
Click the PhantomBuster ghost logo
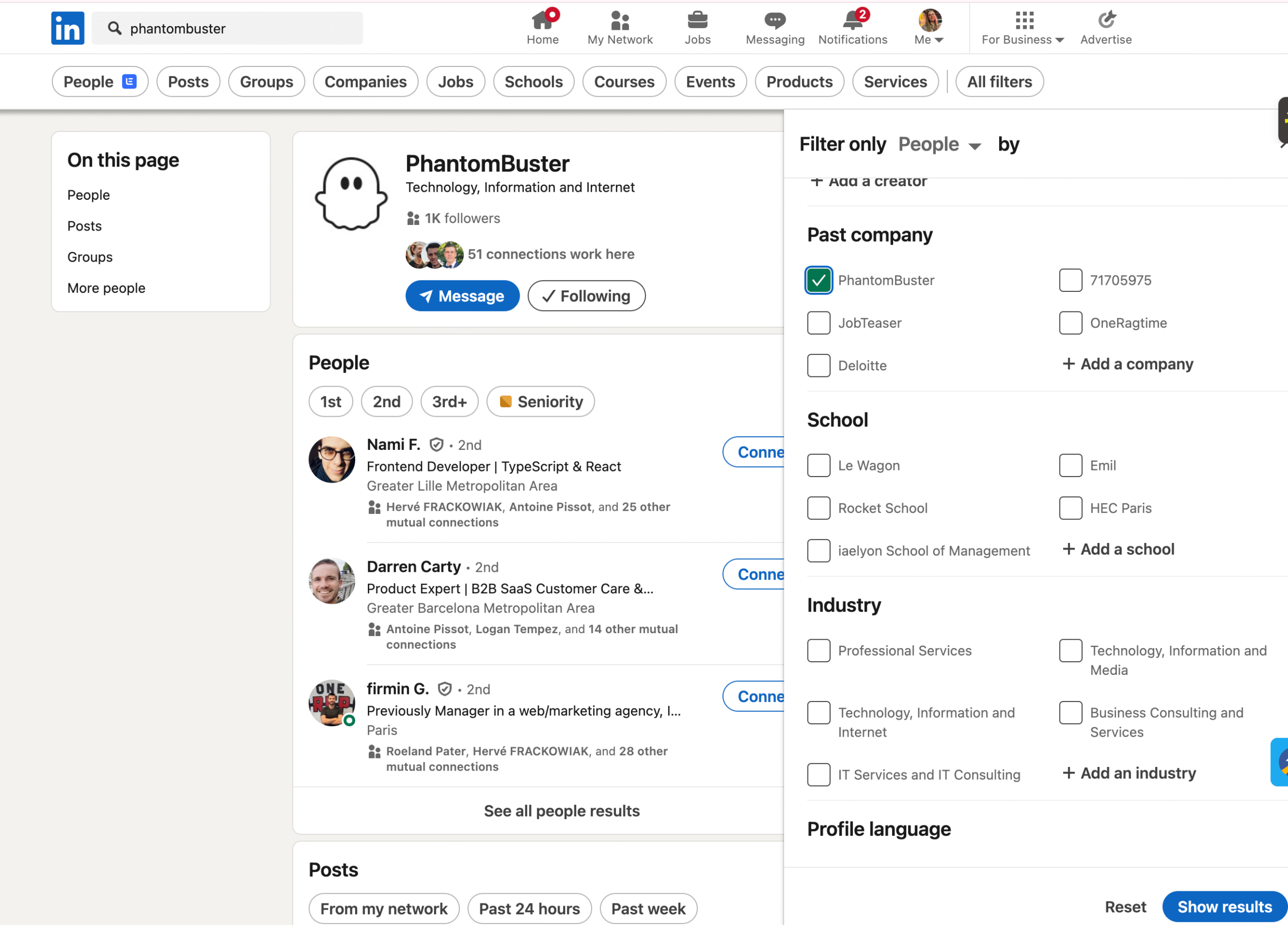pyautogui.click(x=352, y=194)
